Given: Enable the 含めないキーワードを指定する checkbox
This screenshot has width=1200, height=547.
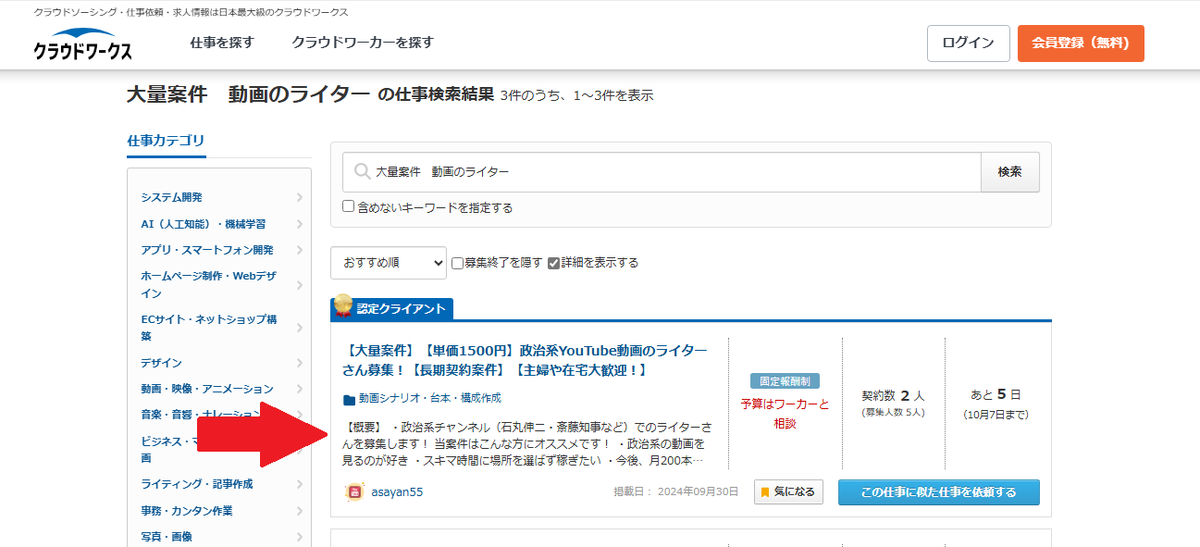Looking at the screenshot, I should coord(348,207).
